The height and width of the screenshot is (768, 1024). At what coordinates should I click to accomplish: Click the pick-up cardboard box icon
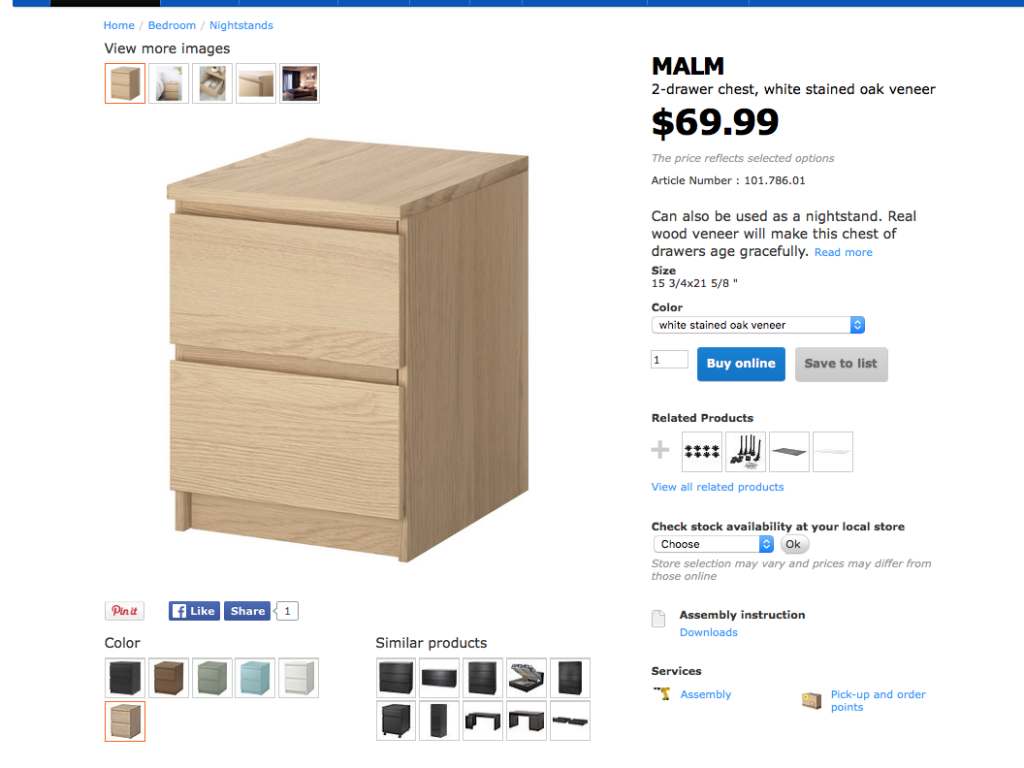pyautogui.click(x=812, y=701)
